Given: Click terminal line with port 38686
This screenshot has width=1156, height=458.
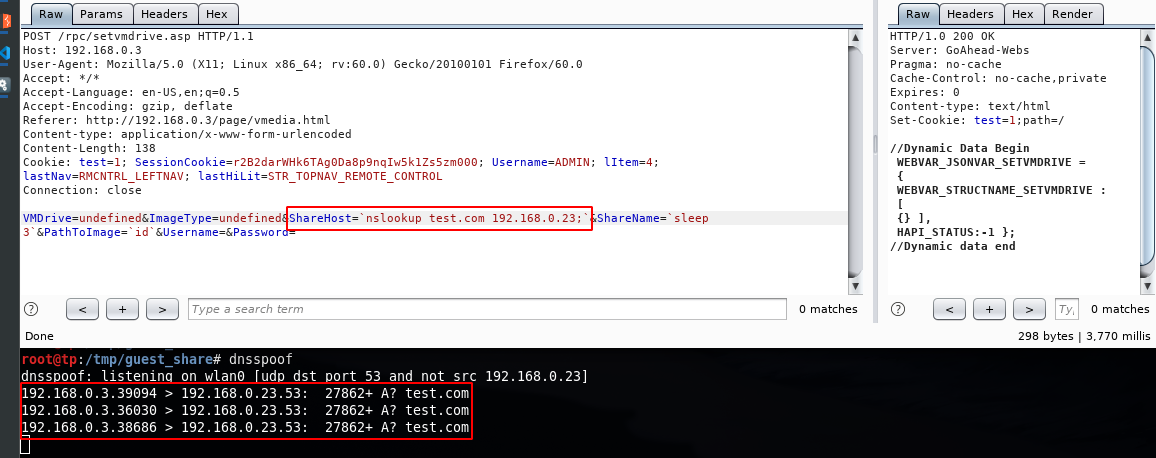Looking at the screenshot, I should tap(246, 428).
